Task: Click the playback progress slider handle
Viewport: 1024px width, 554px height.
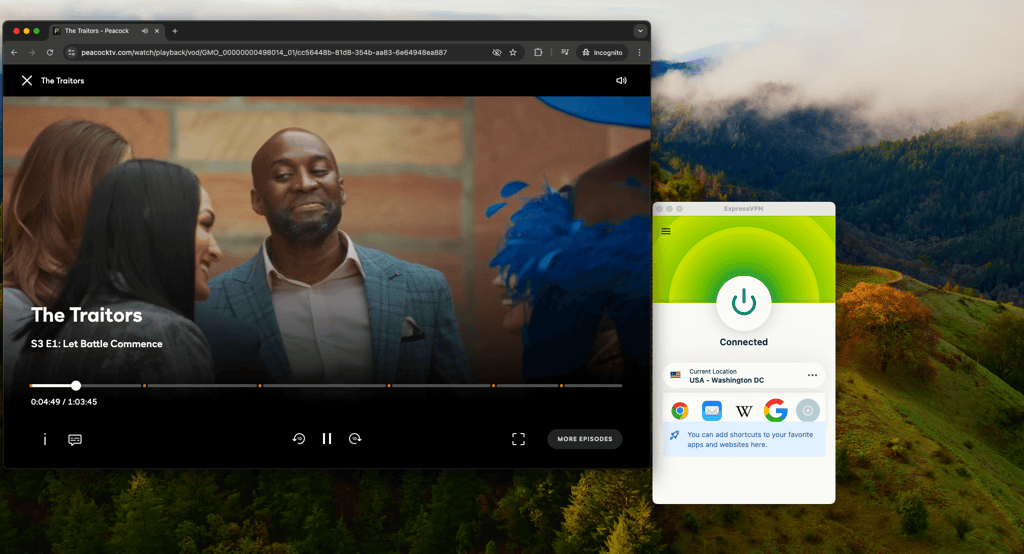Action: pos(76,385)
